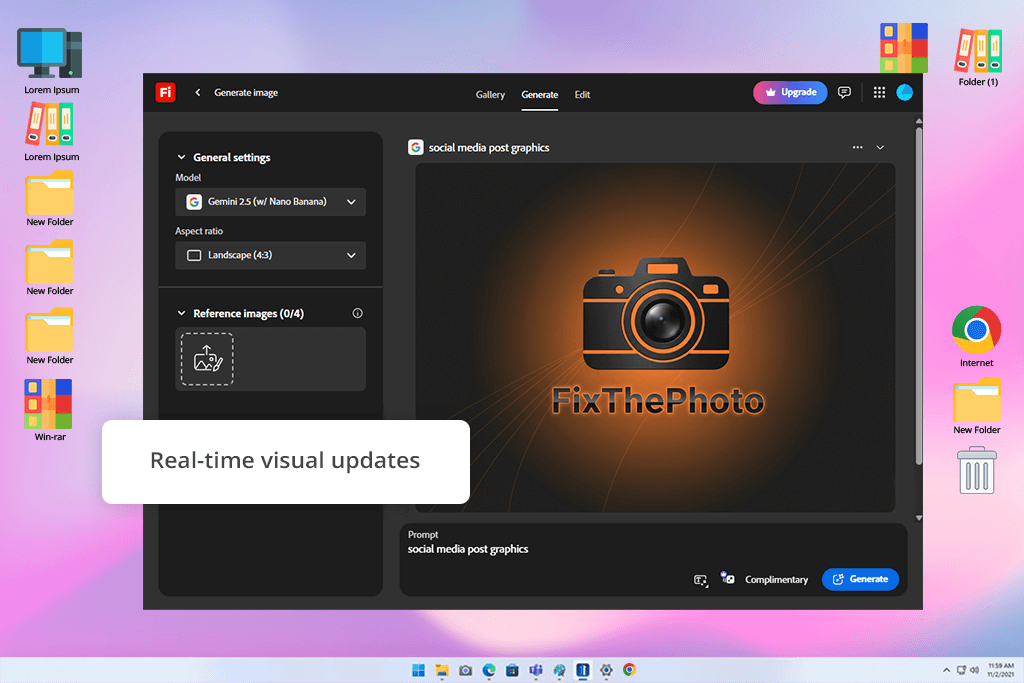Open the three-dot more options menu
This screenshot has width=1024, height=683.
(x=857, y=148)
